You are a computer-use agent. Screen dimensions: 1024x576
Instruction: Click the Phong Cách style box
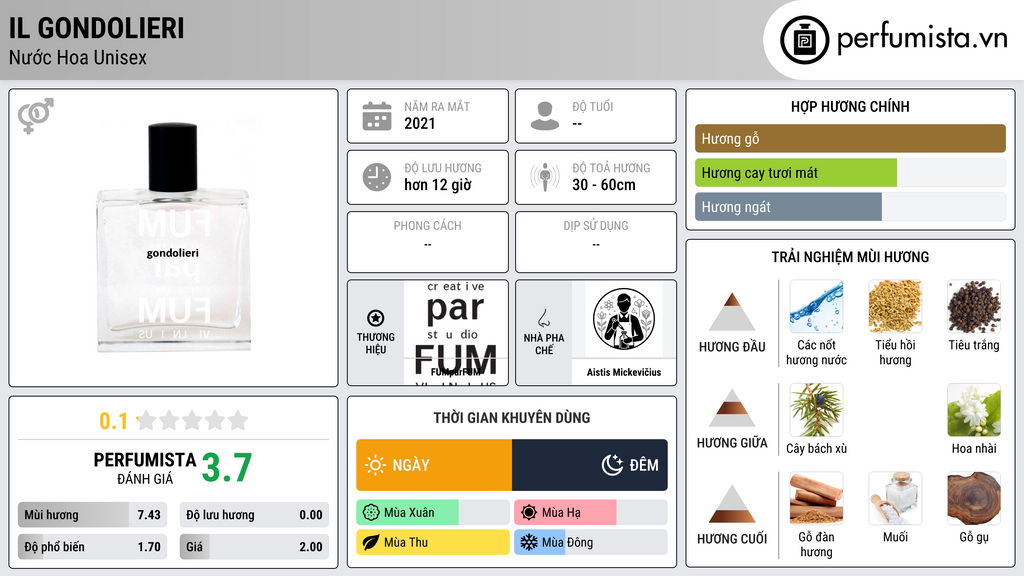[x=428, y=242]
